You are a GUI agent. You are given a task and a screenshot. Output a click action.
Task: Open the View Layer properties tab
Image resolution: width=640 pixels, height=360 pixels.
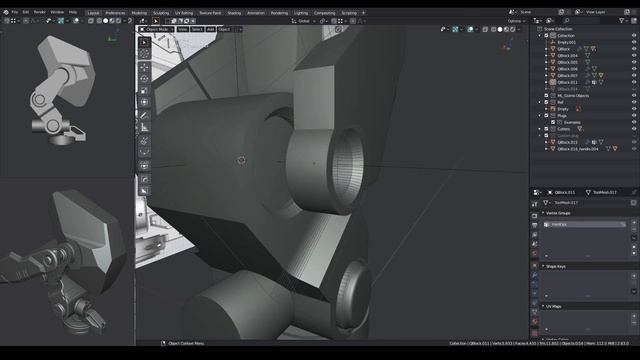535,235
